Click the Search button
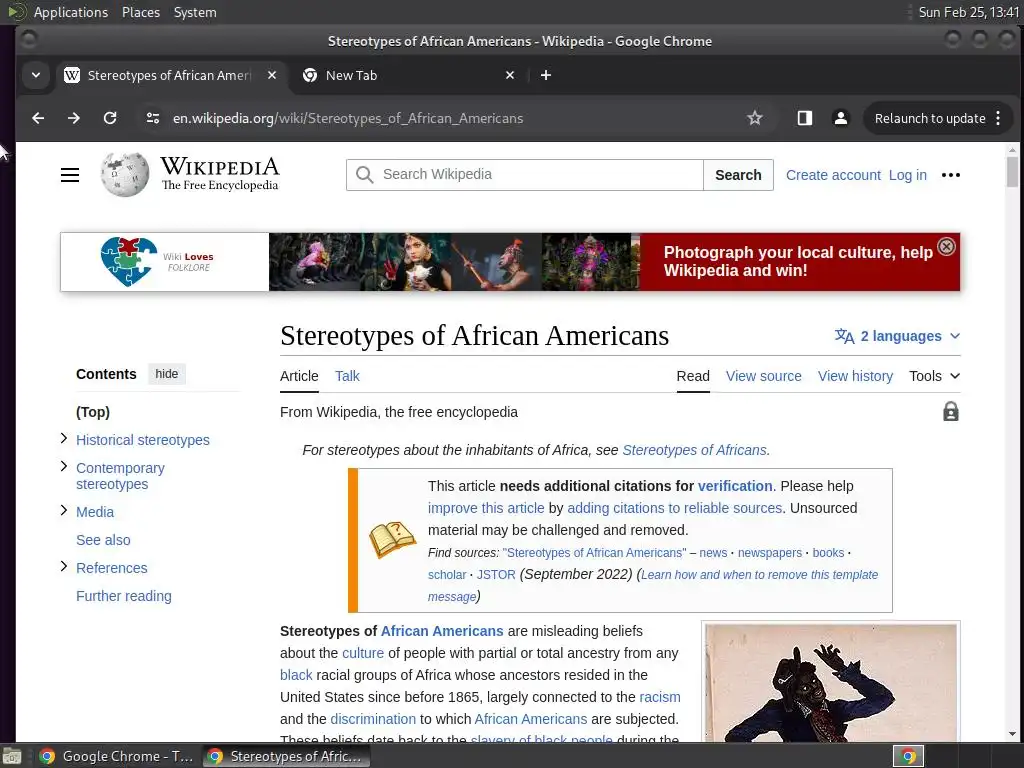Screen dimensions: 1024x768 738,175
